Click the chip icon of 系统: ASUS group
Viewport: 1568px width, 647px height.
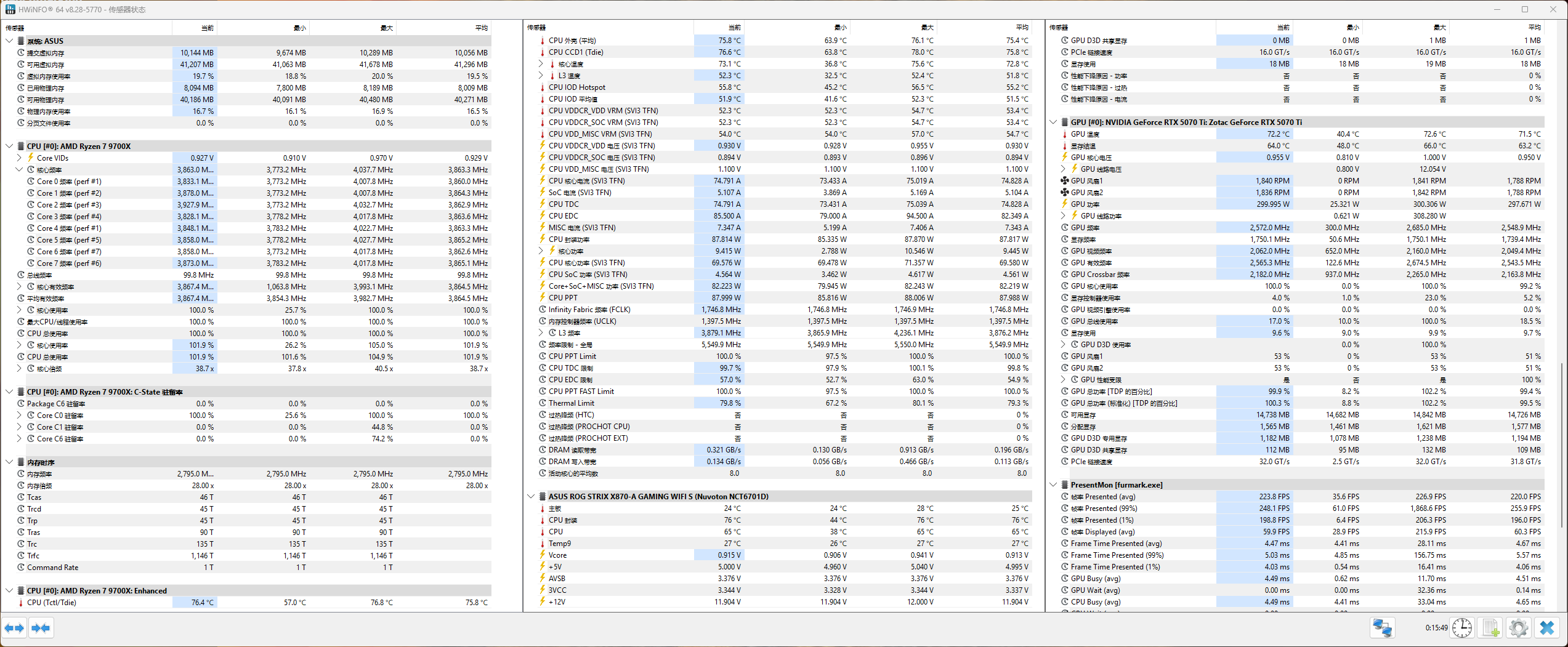click(x=21, y=41)
